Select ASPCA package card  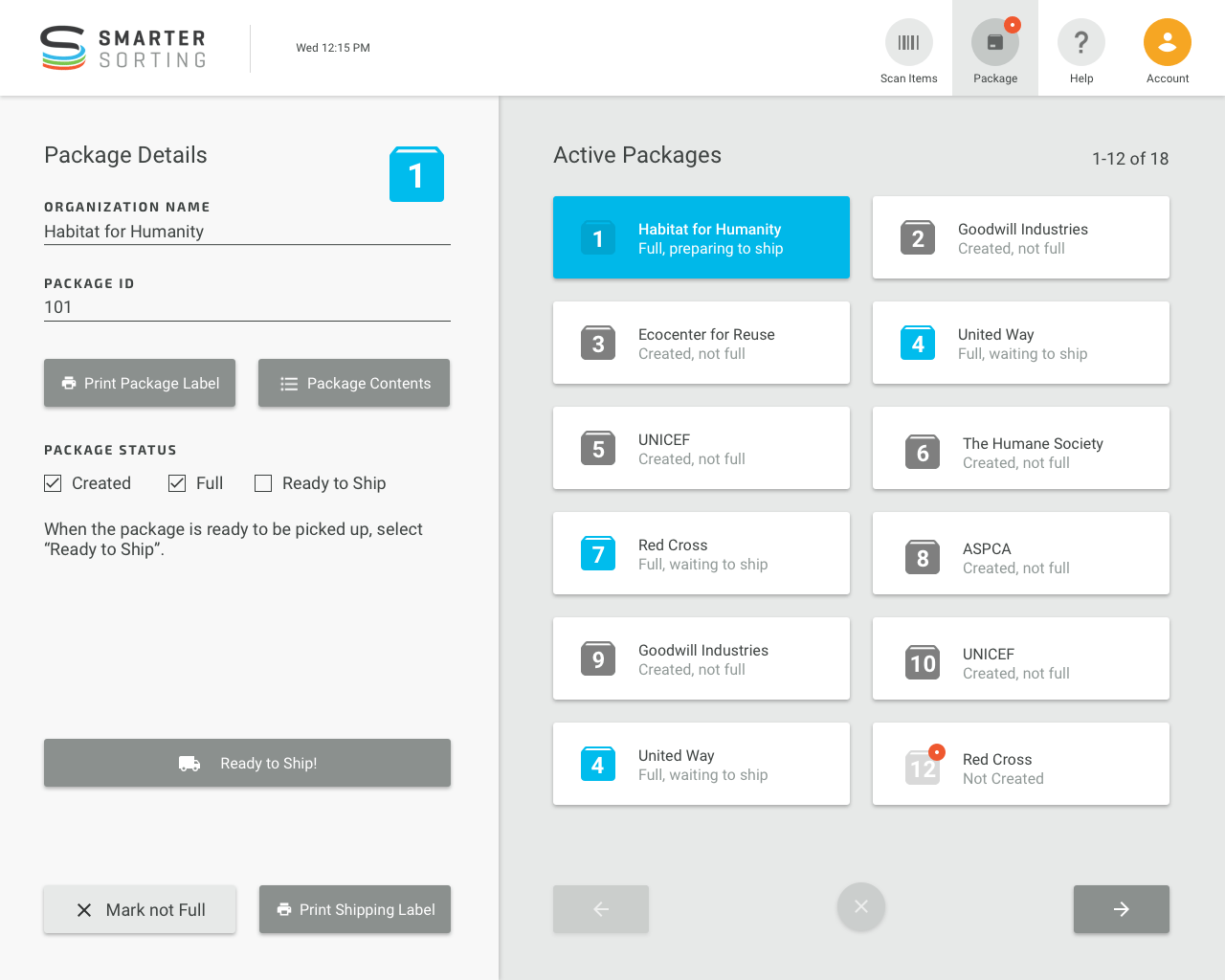point(1021,553)
